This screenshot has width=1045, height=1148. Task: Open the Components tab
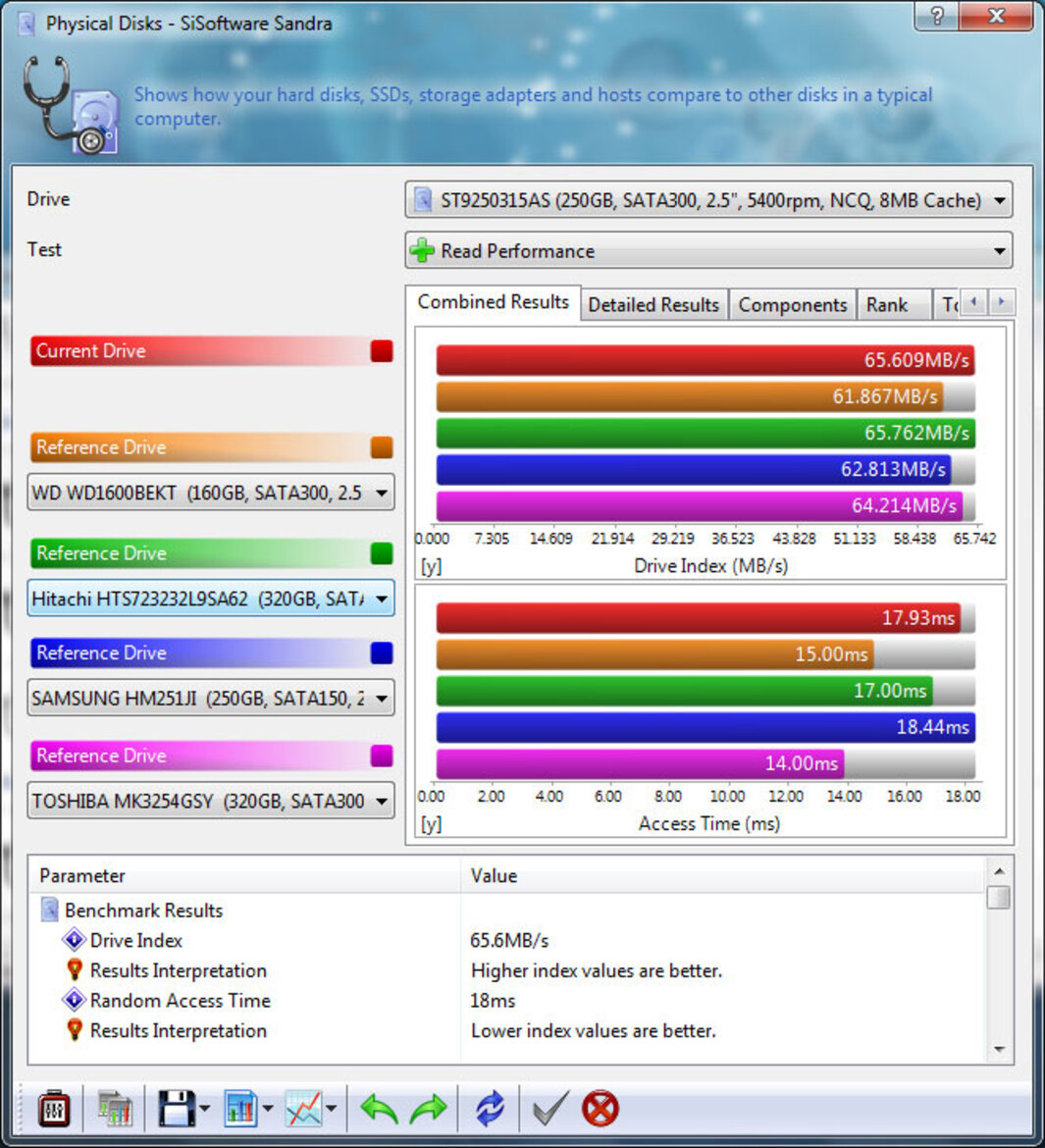point(792,304)
